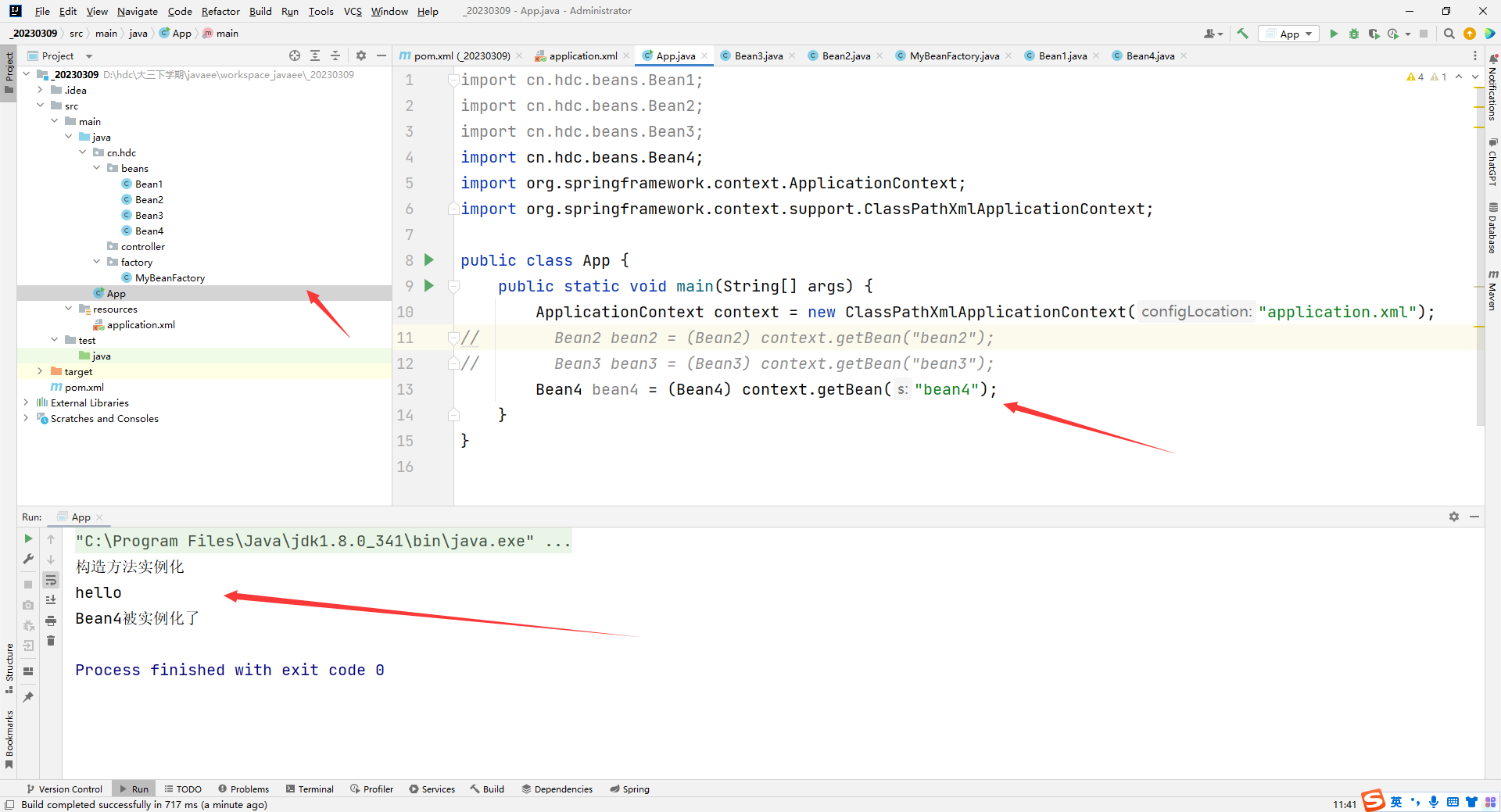Start debugging with the green bug icon
The width and height of the screenshot is (1501, 812).
[x=1354, y=34]
